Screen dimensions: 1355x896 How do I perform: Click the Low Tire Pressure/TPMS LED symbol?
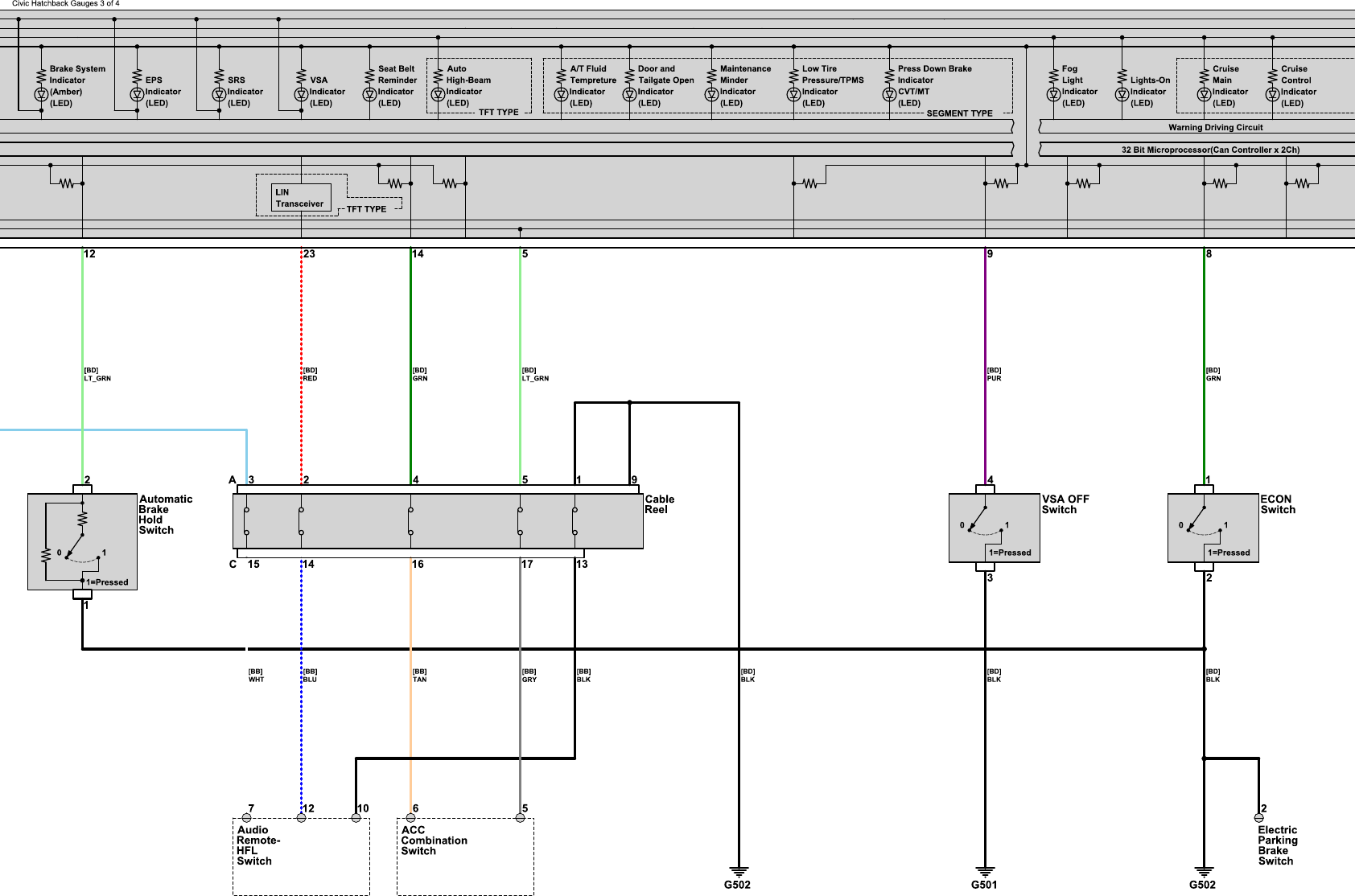[793, 94]
